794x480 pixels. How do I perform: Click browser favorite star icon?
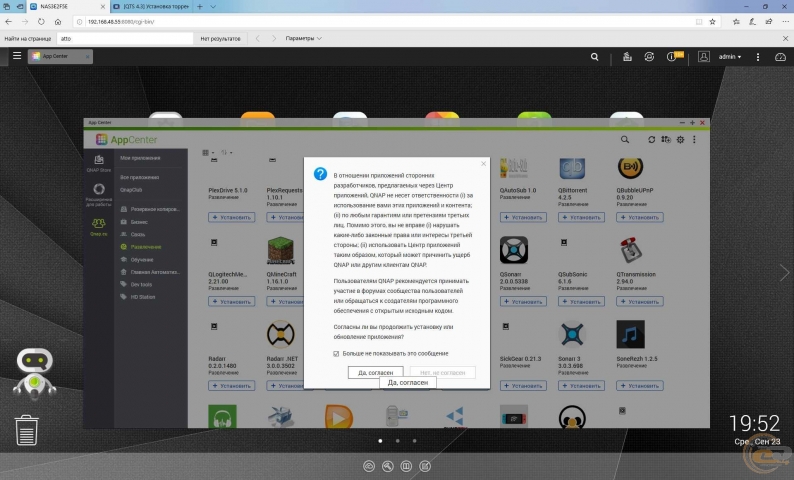tap(712, 22)
